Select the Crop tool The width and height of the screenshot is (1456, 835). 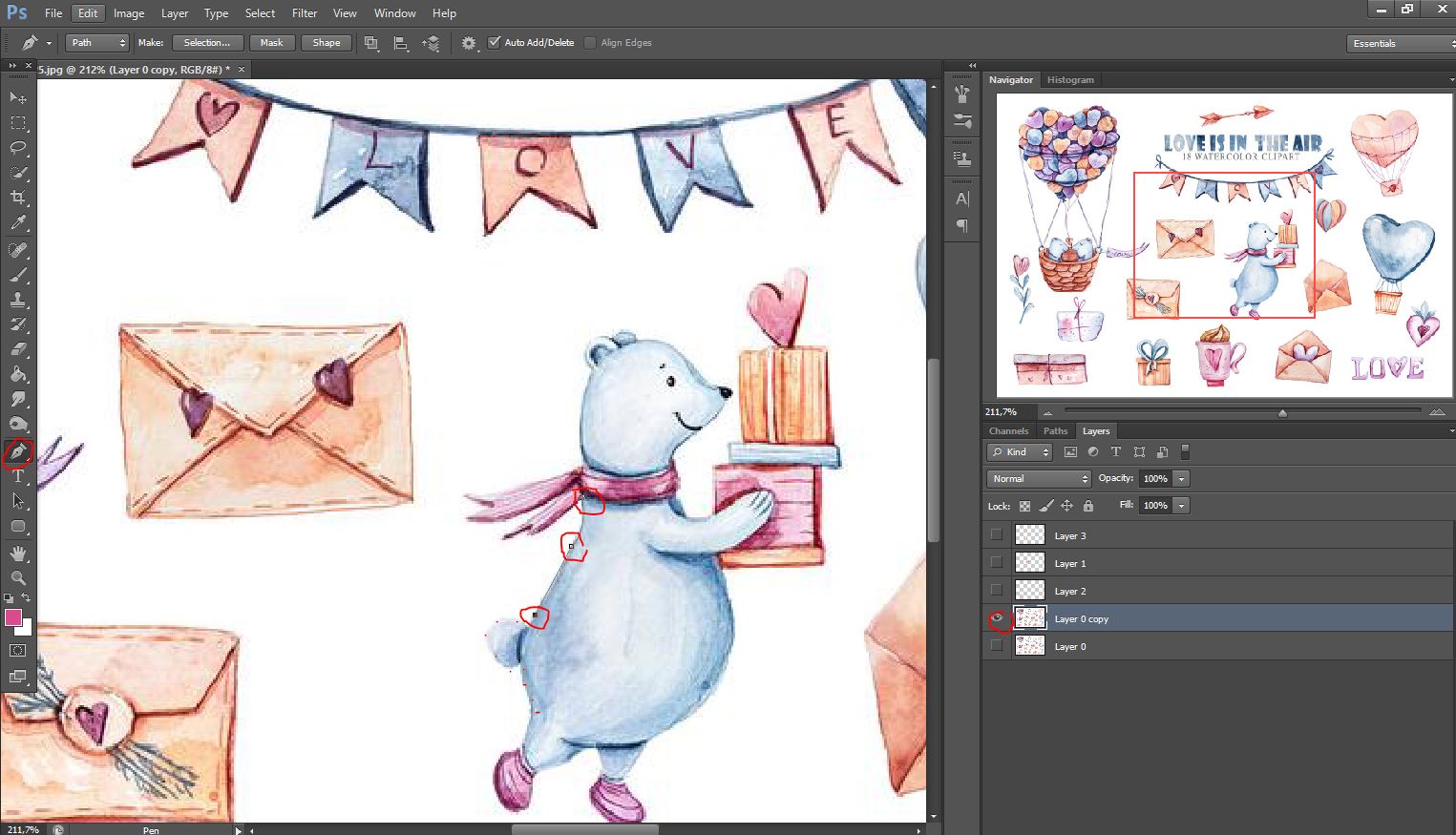[18, 198]
